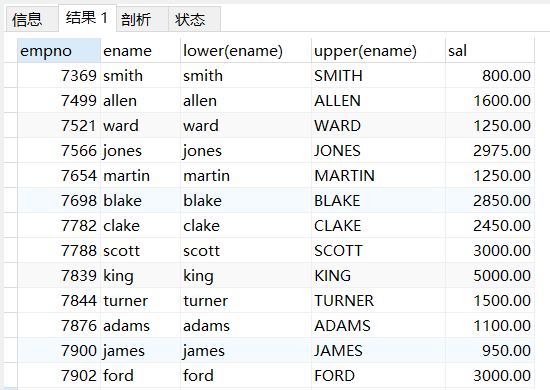Click row selector beside empno 7369
This screenshot has height=390, width=550.
click(x=11, y=76)
